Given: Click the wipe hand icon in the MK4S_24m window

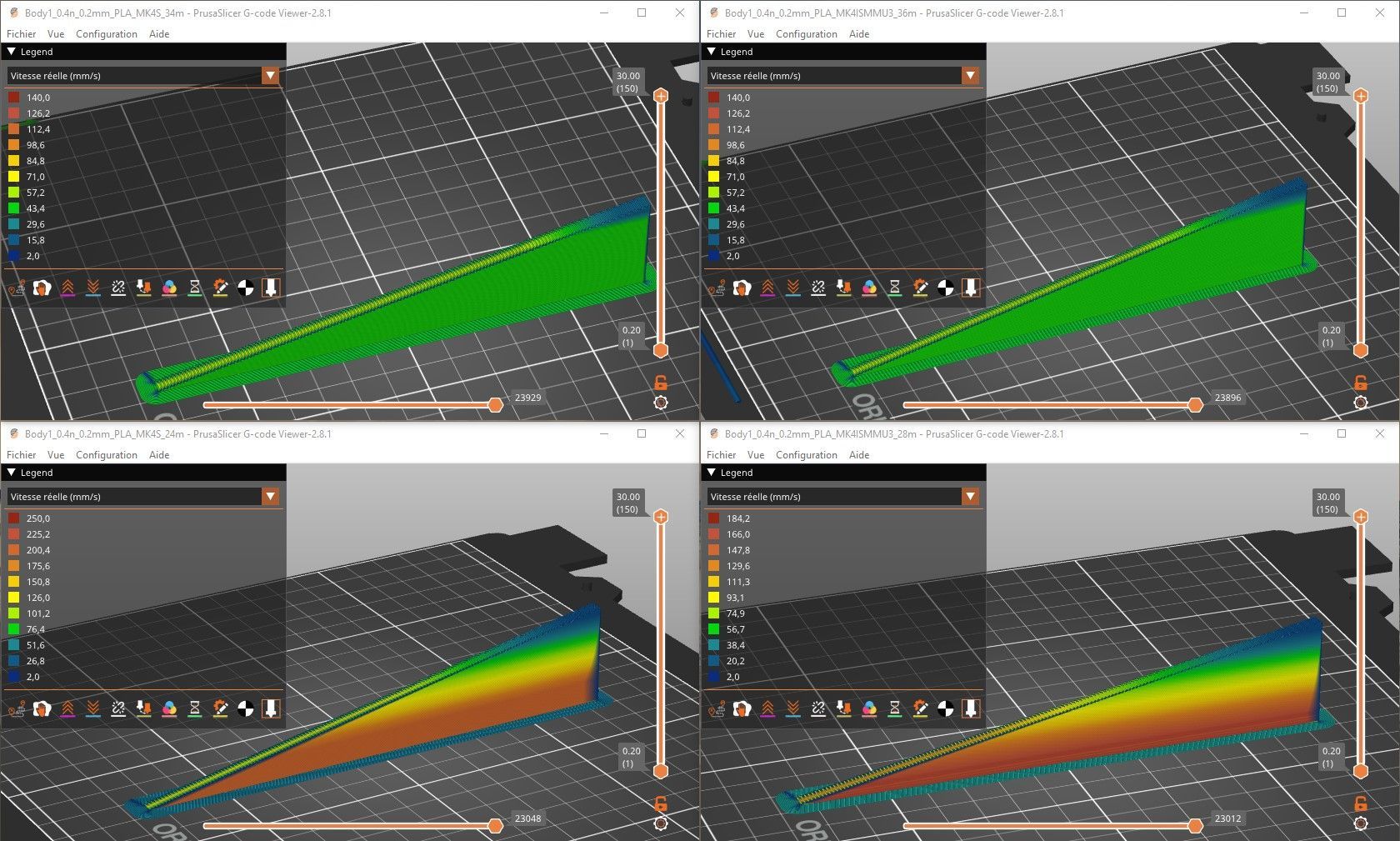Looking at the screenshot, I should (42, 709).
